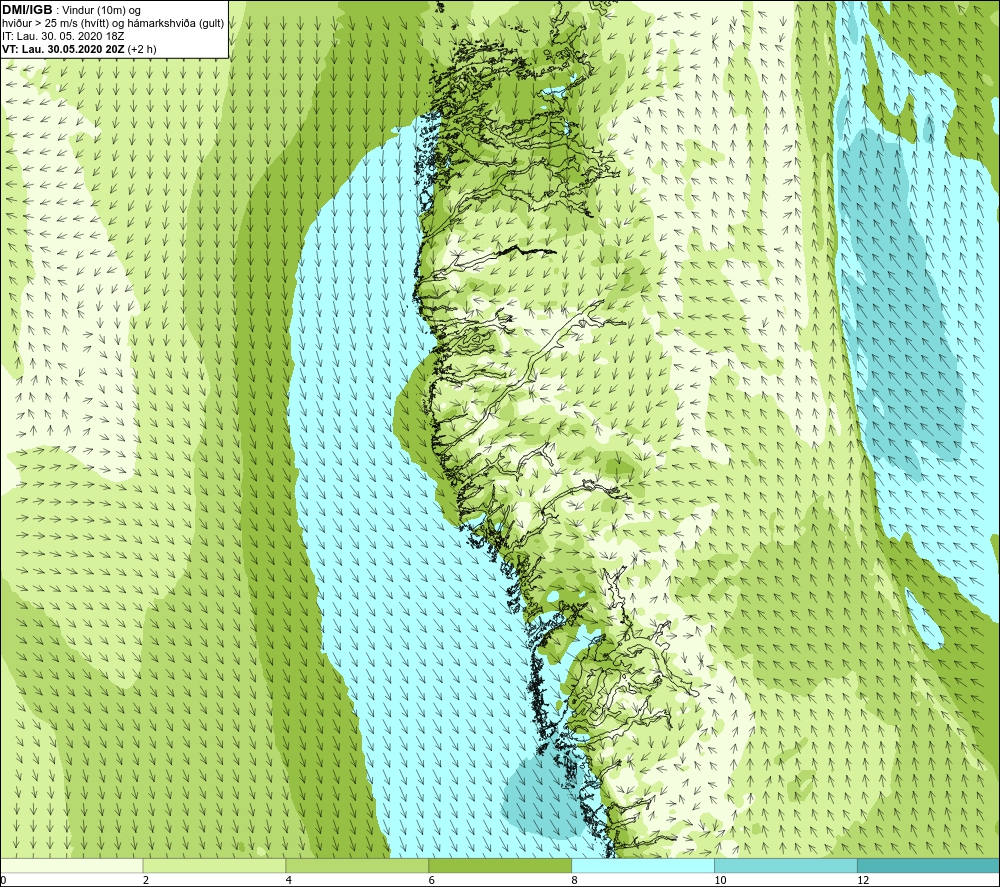
Task: Click the scale label 2
Action: [146, 881]
